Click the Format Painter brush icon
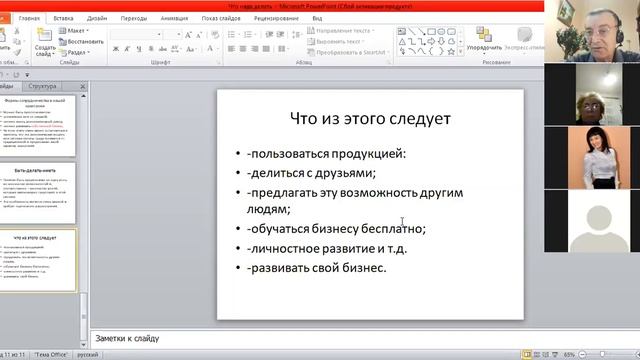 (x=17, y=52)
